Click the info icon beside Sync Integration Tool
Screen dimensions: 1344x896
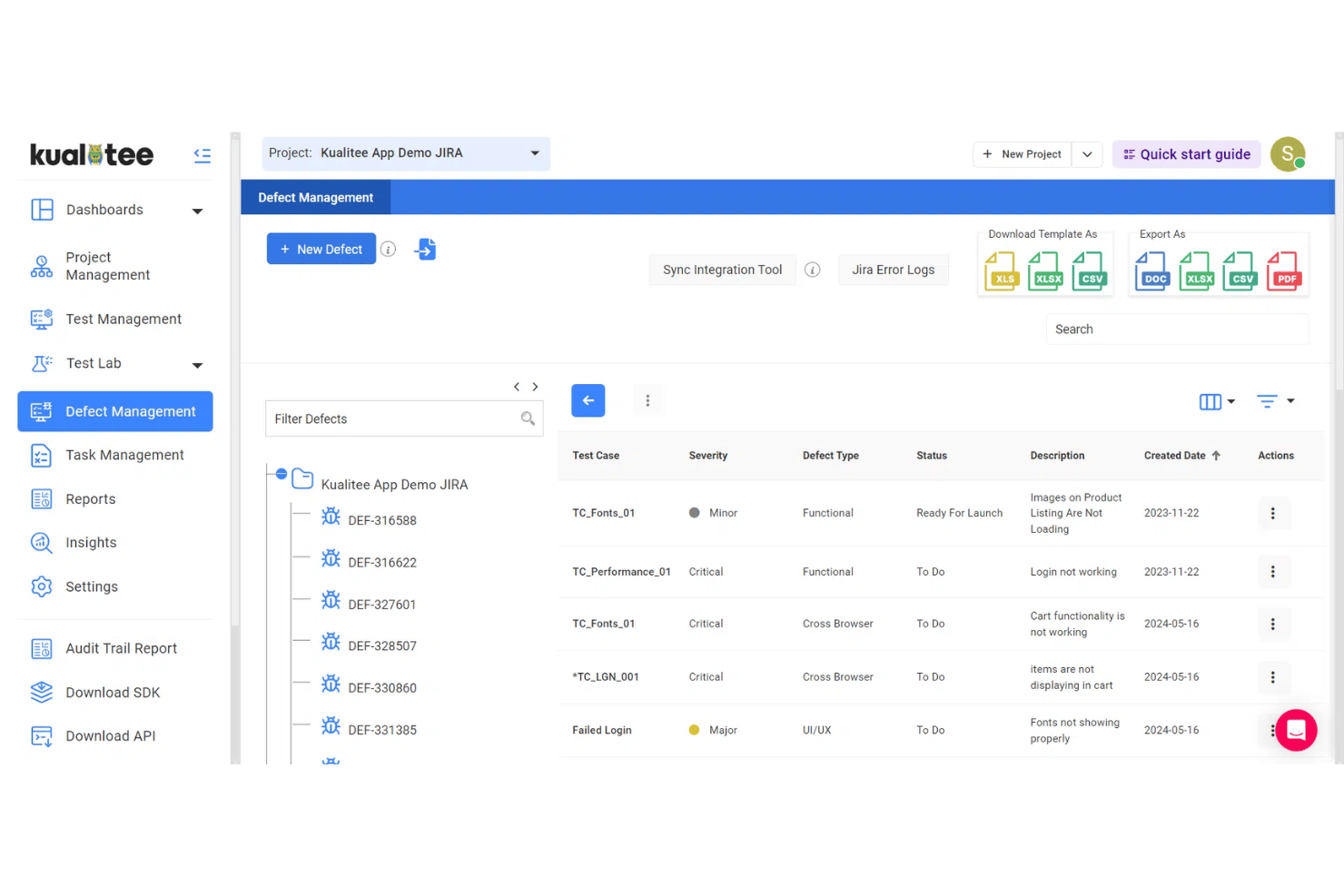pos(813,270)
